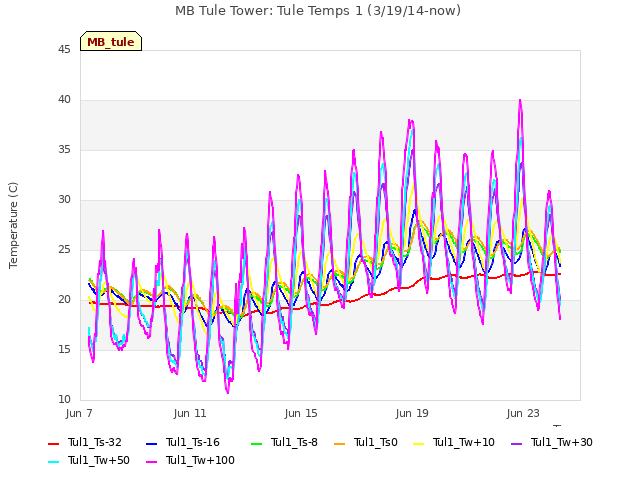Toggle the Tul1_Tw+100 legend entry

(x=190, y=460)
